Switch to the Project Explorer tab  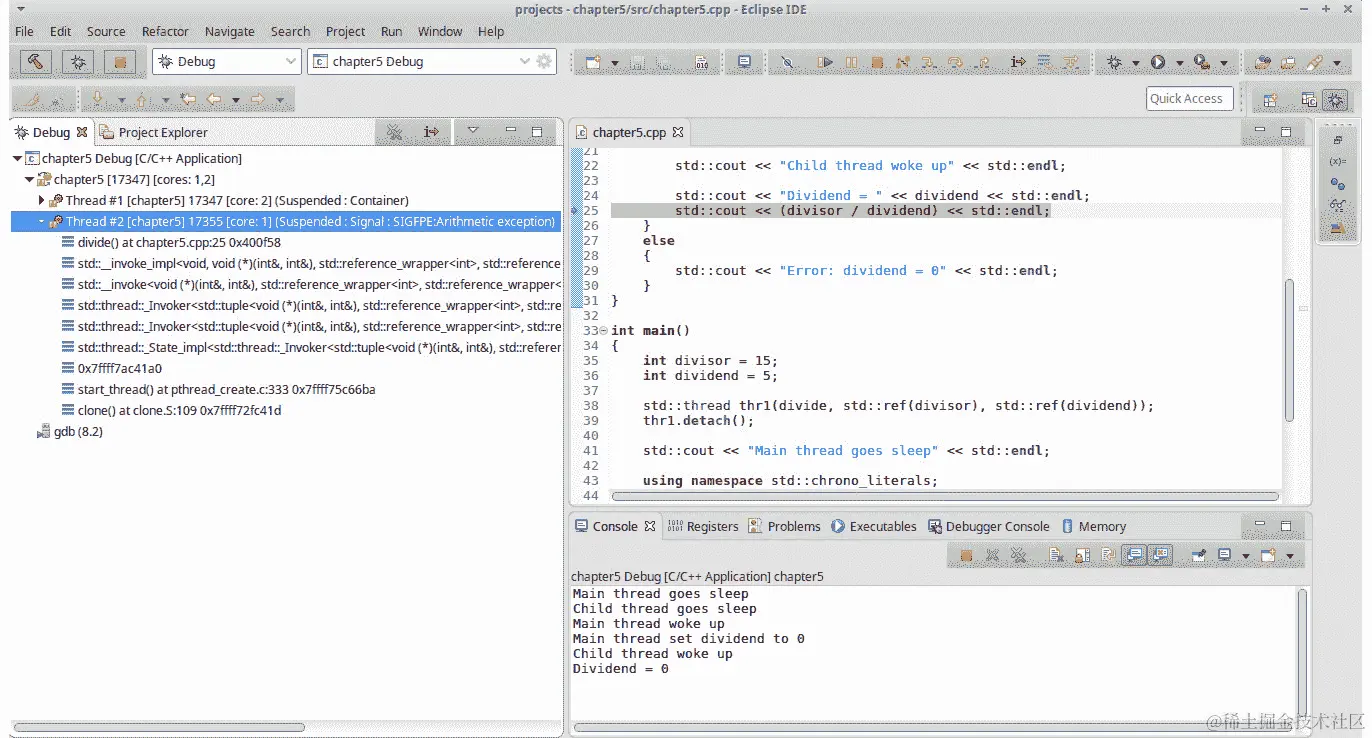click(154, 132)
